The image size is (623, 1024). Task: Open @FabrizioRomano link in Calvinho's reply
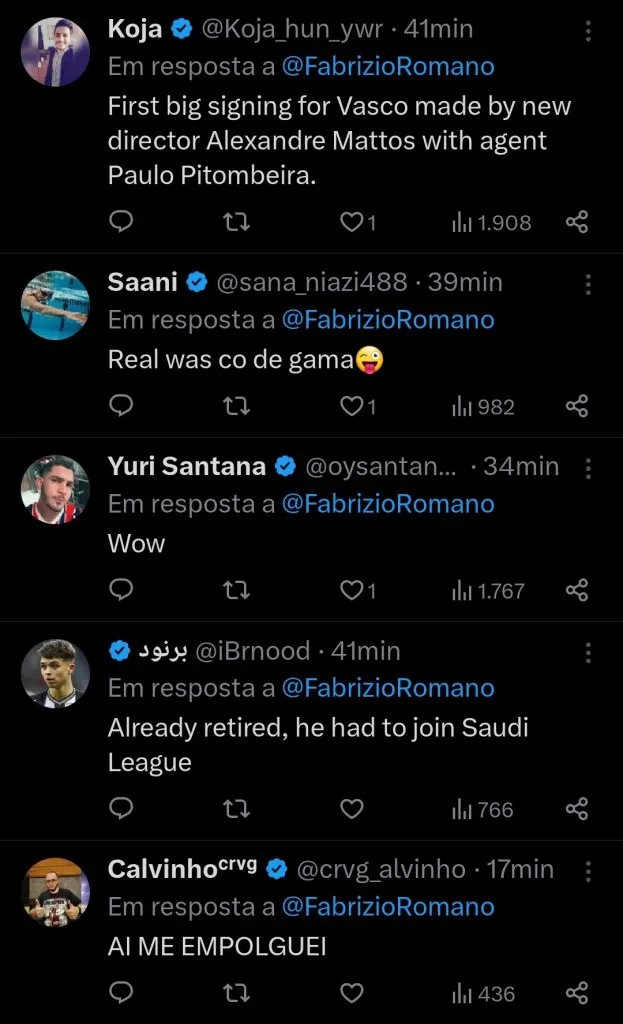[388, 907]
